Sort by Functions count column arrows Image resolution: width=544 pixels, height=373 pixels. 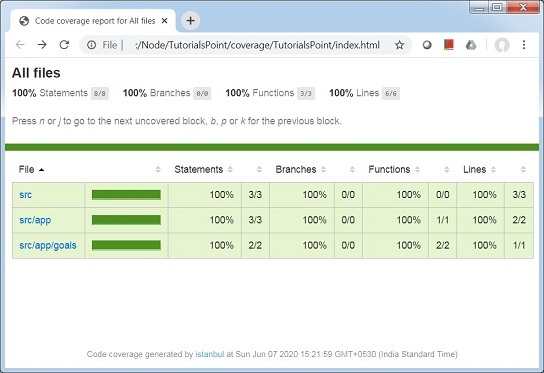(x=447, y=169)
